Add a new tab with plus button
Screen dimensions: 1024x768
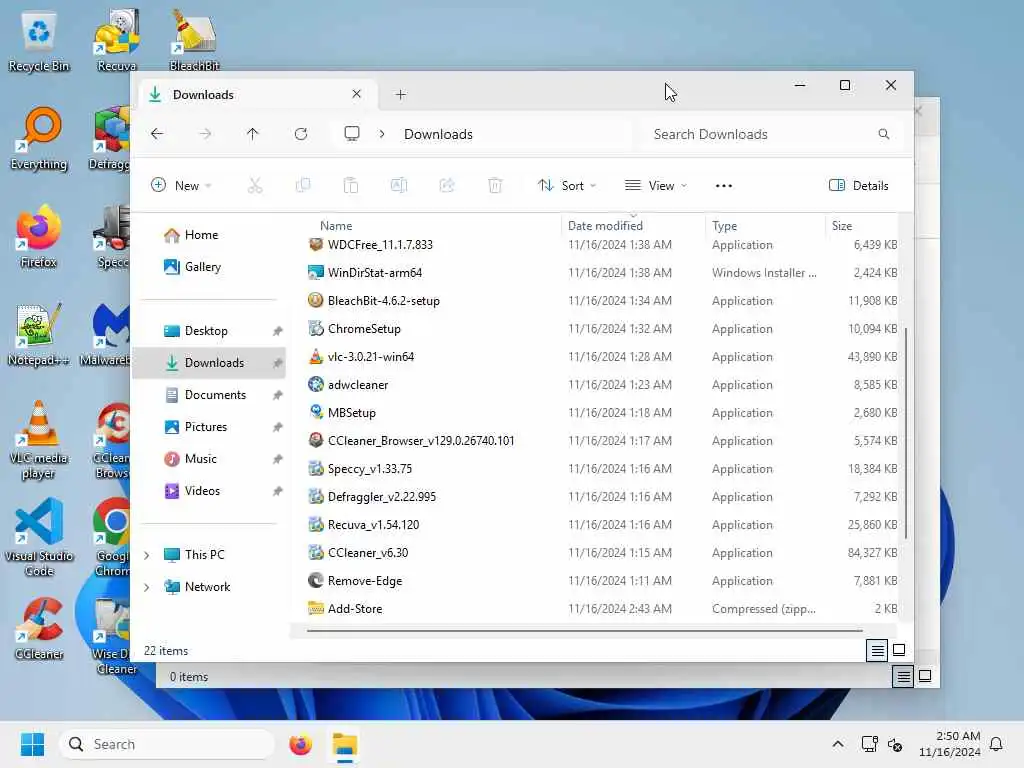[x=401, y=95]
